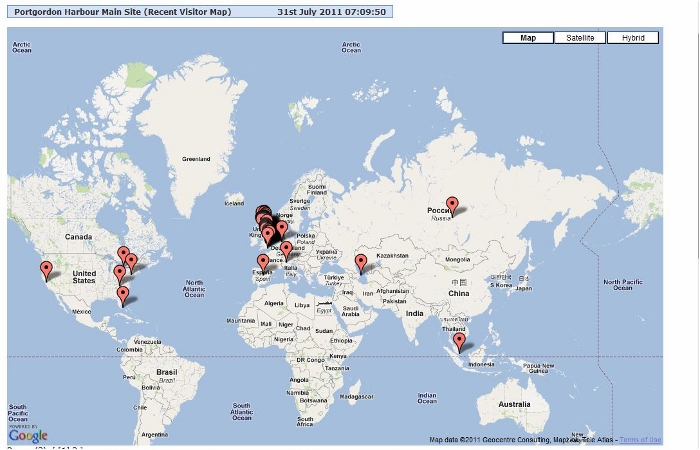Image resolution: width=700 pixels, height=450 pixels.
Task: Click the Canada label
Action: pyautogui.click(x=79, y=237)
